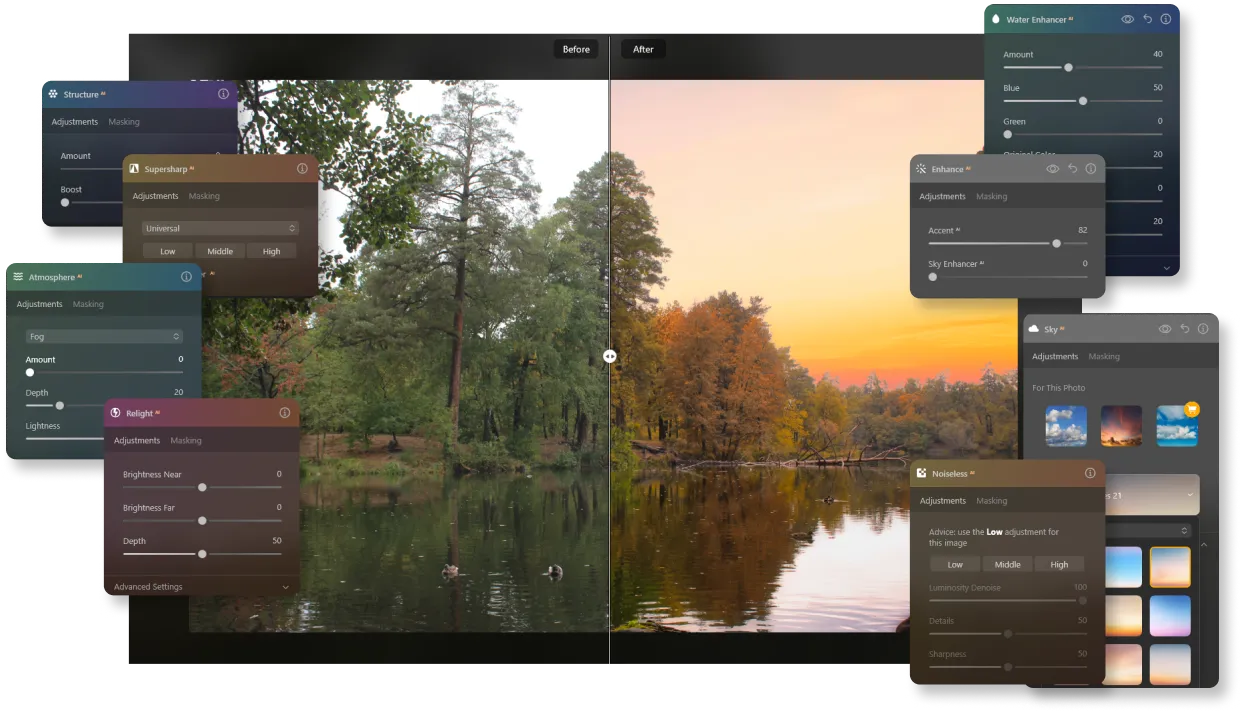Open info for the Sky panel
Image resolution: width=1241 pixels, height=712 pixels.
[1203, 328]
